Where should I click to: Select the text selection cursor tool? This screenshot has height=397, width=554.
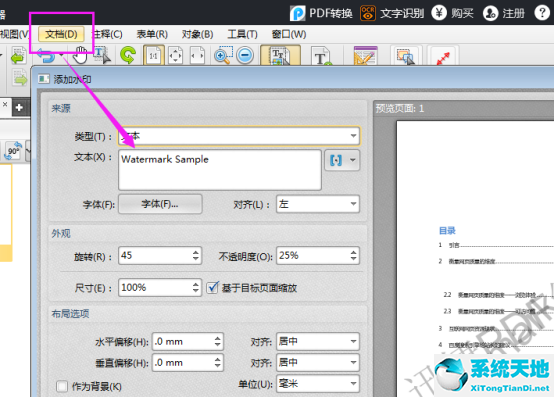[x=102, y=55]
